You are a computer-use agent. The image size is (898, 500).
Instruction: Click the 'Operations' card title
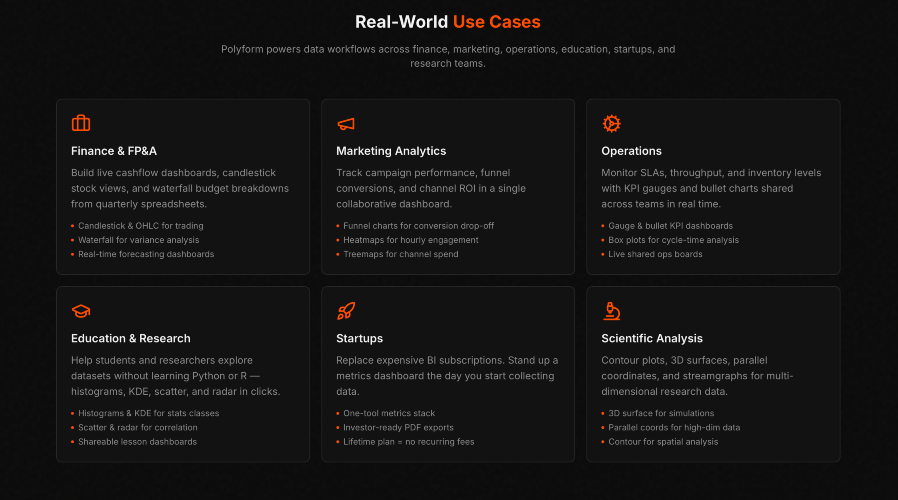point(631,151)
